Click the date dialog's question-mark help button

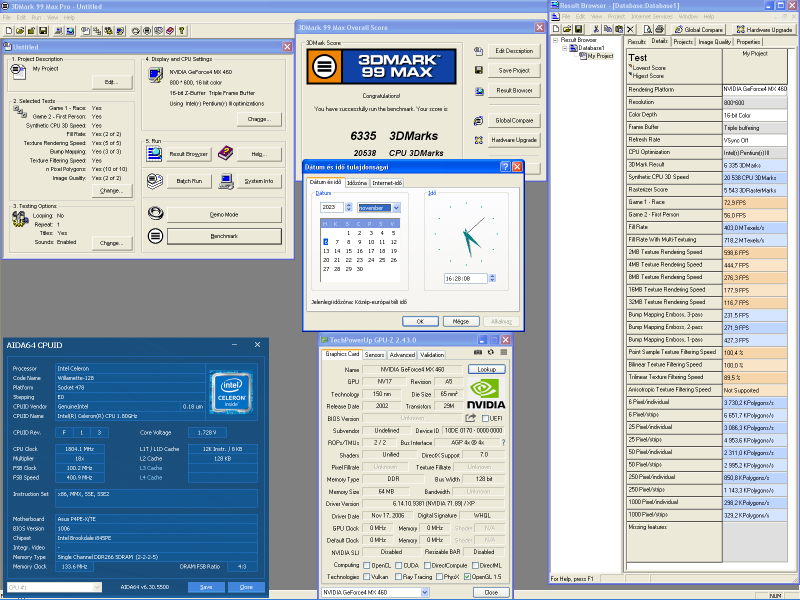pyautogui.click(x=505, y=167)
